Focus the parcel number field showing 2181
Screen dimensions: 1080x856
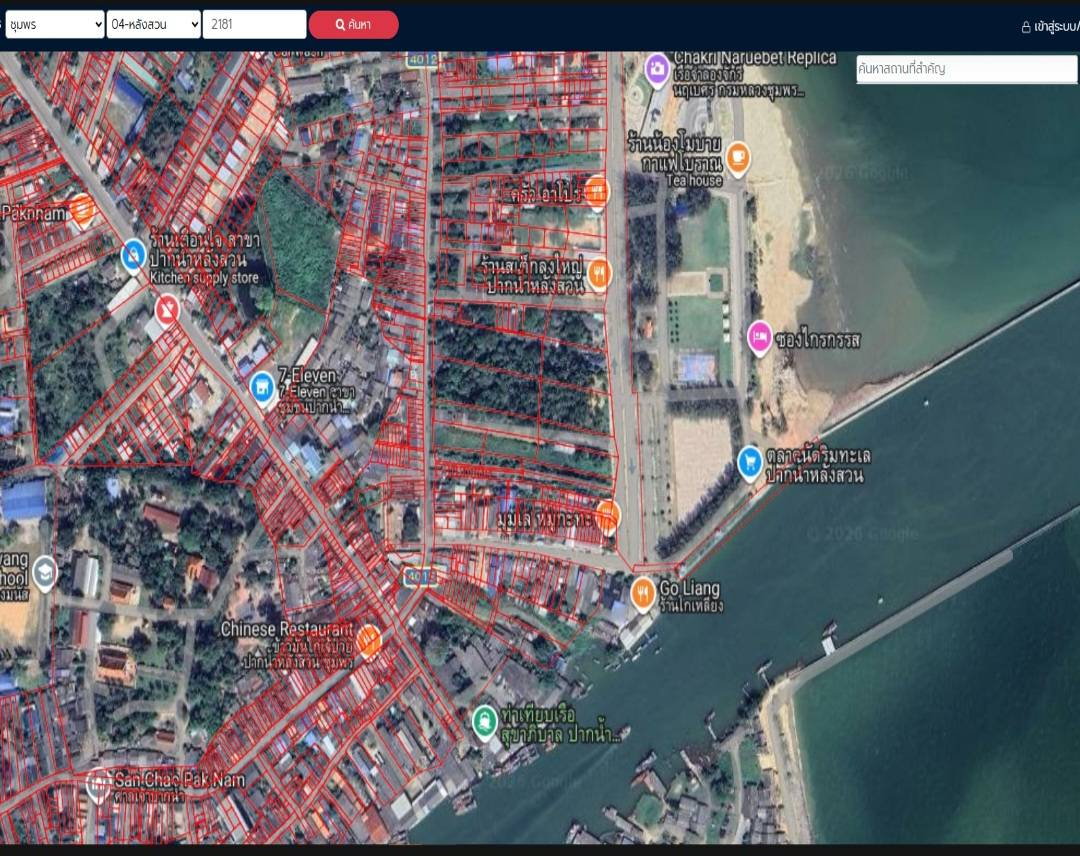(254, 25)
